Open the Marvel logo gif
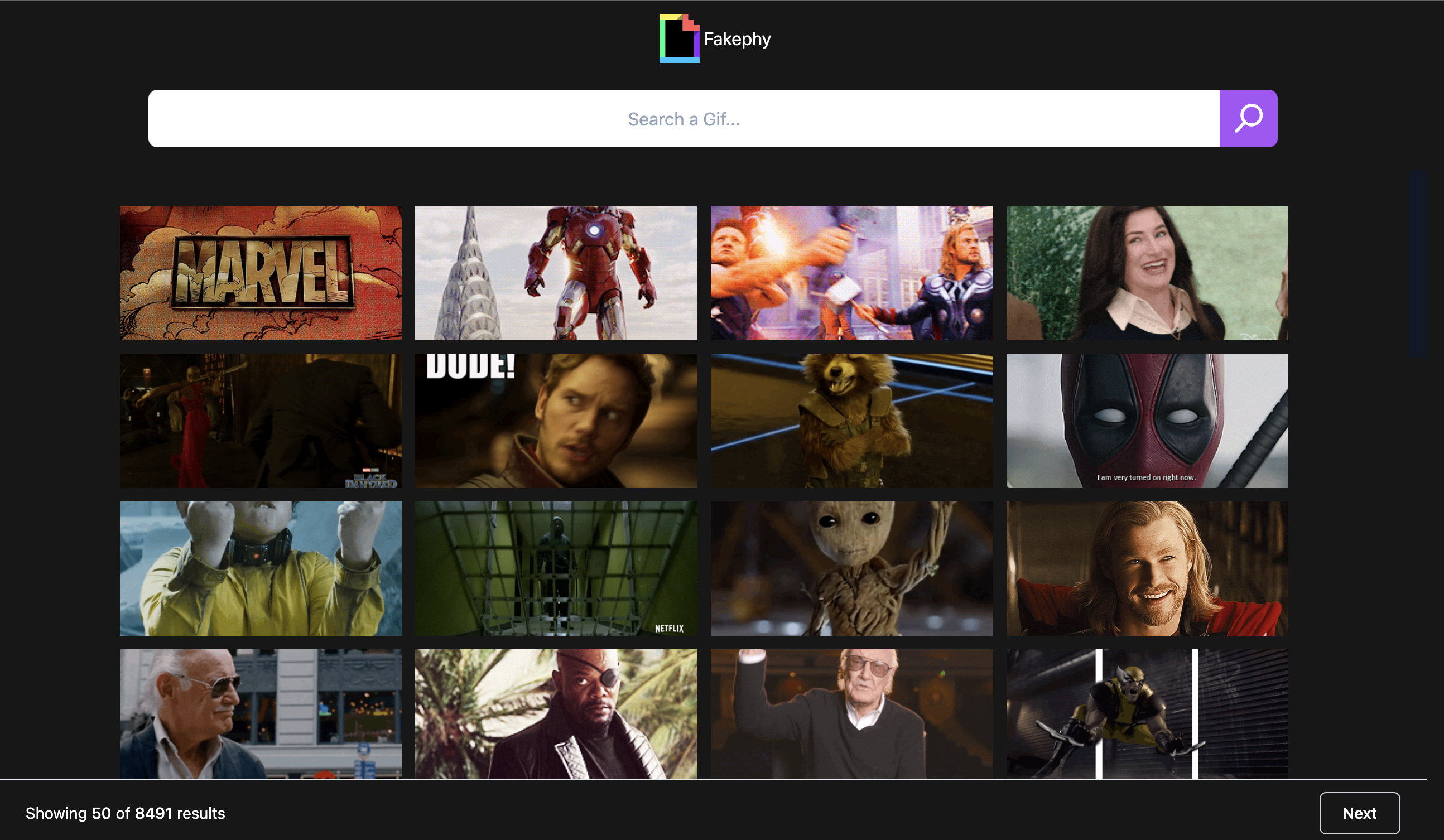Image resolution: width=1444 pixels, height=840 pixels. click(x=261, y=273)
